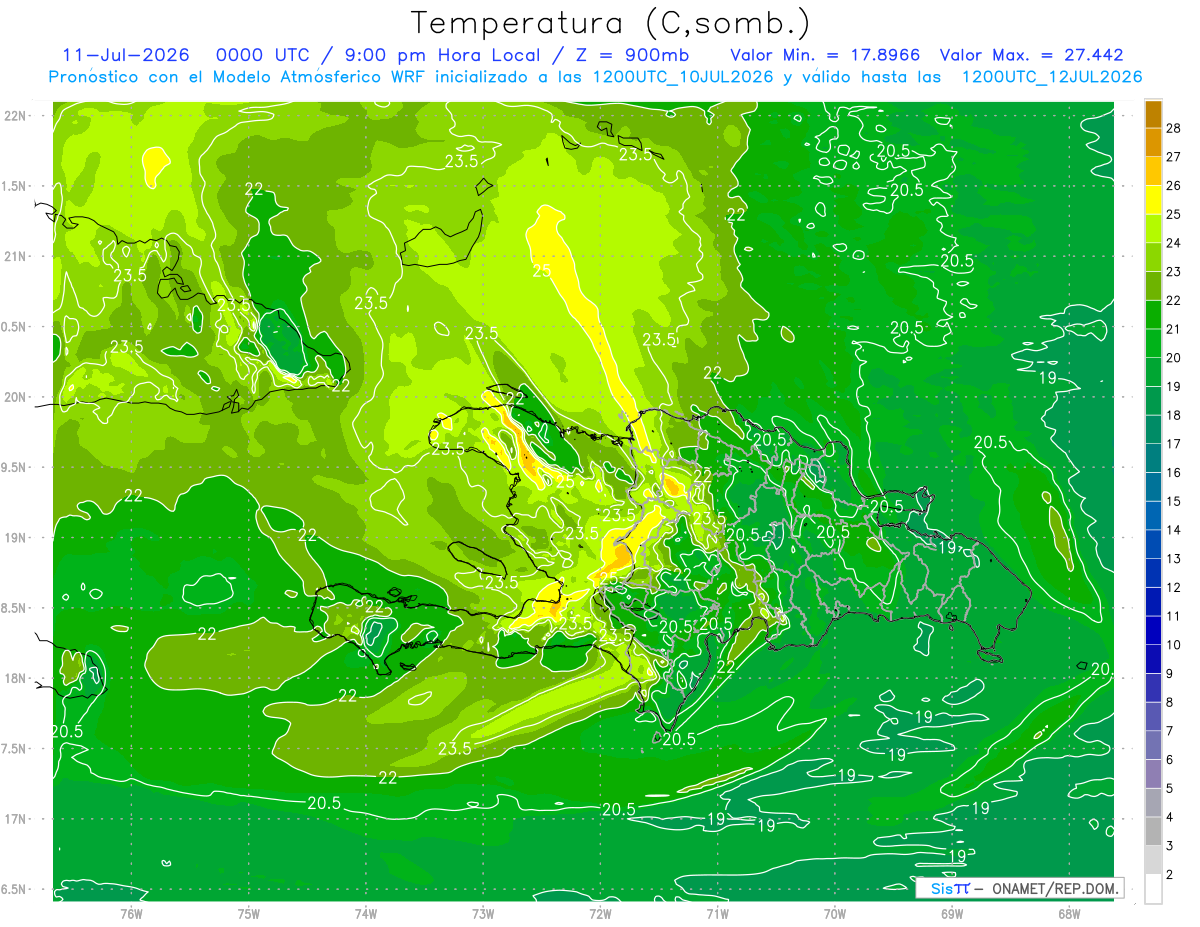Click the "9.5N" latitude axis label
Image resolution: width=1200 pixels, height=927 pixels.
pos(15,467)
